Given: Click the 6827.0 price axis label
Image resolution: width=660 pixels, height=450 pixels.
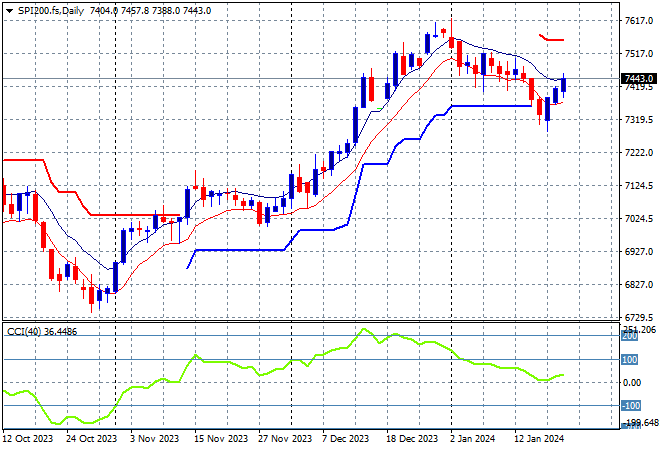Looking at the screenshot, I should (638, 285).
